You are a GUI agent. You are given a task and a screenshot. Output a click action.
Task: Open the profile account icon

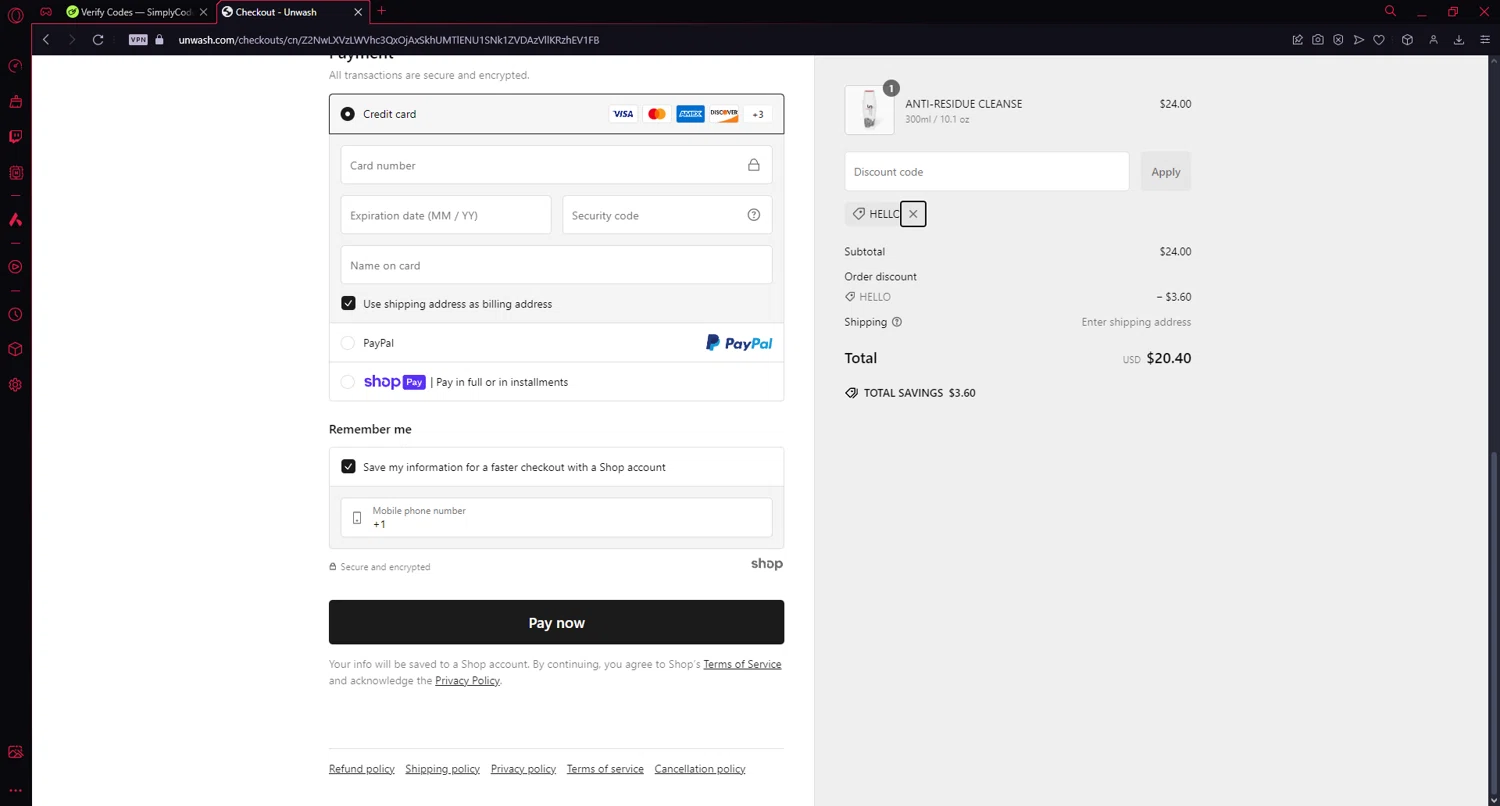[x=1433, y=40]
